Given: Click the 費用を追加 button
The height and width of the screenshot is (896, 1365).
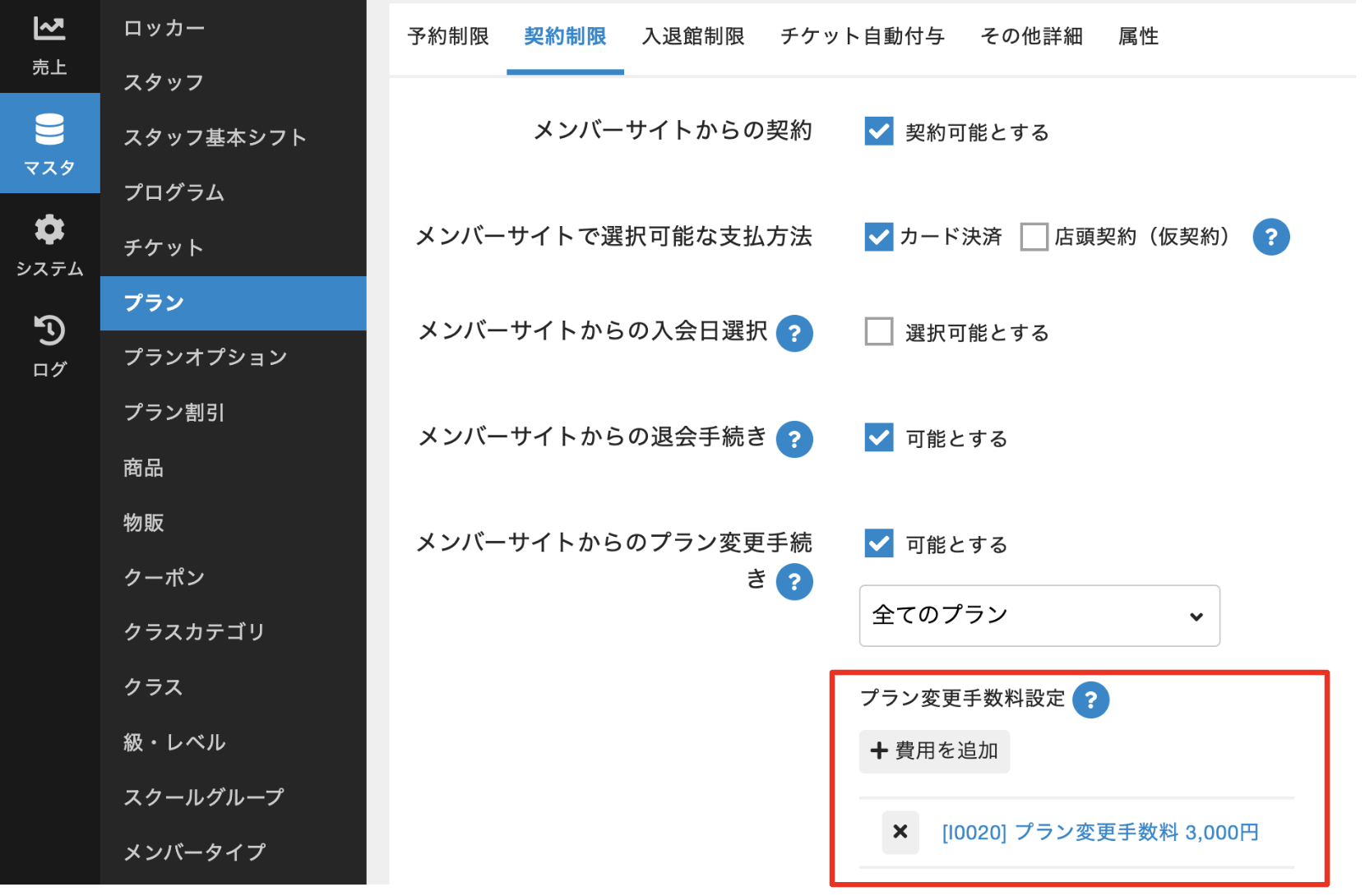Looking at the screenshot, I should (x=934, y=751).
